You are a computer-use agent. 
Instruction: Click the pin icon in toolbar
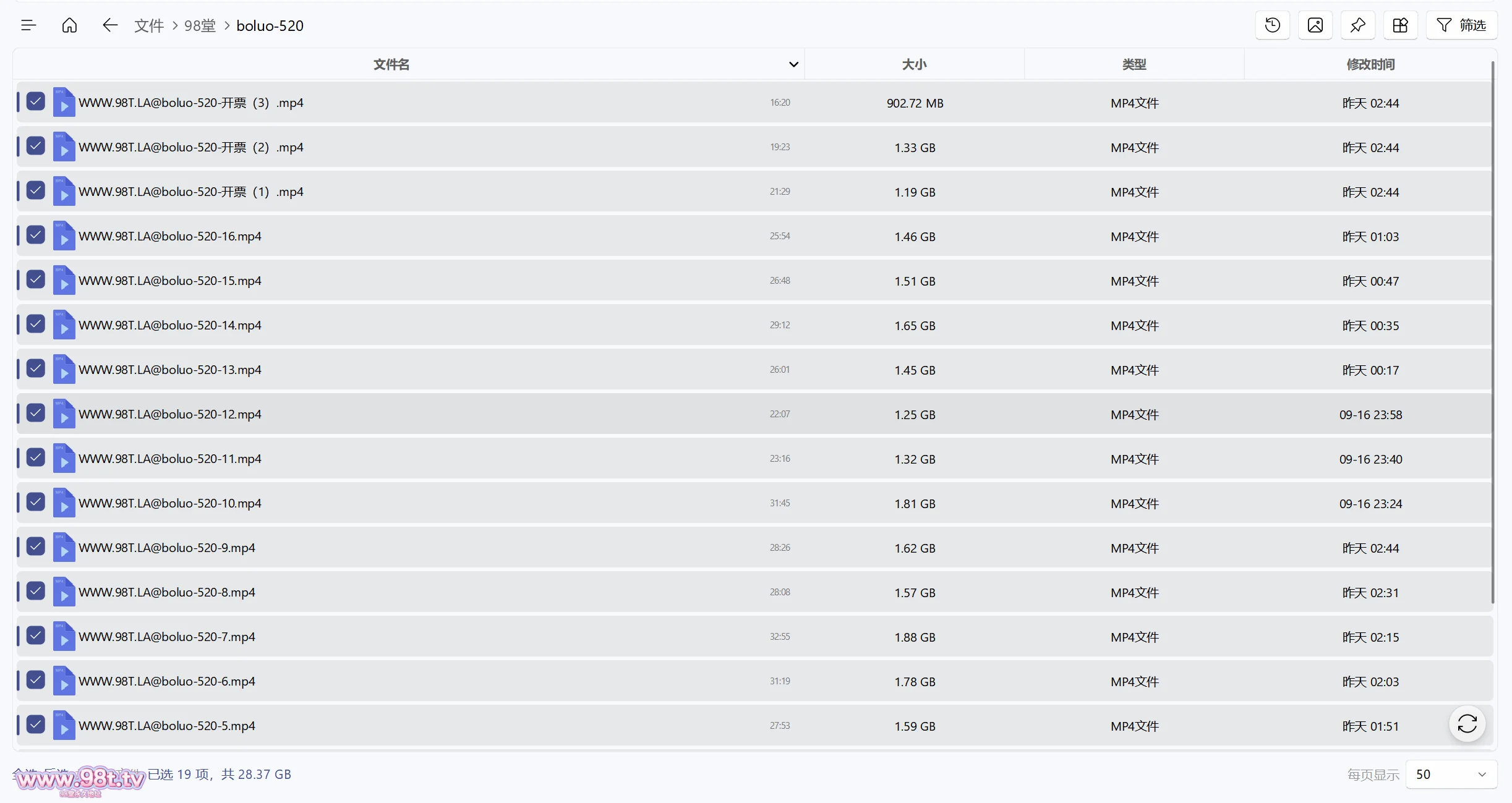(x=1357, y=25)
